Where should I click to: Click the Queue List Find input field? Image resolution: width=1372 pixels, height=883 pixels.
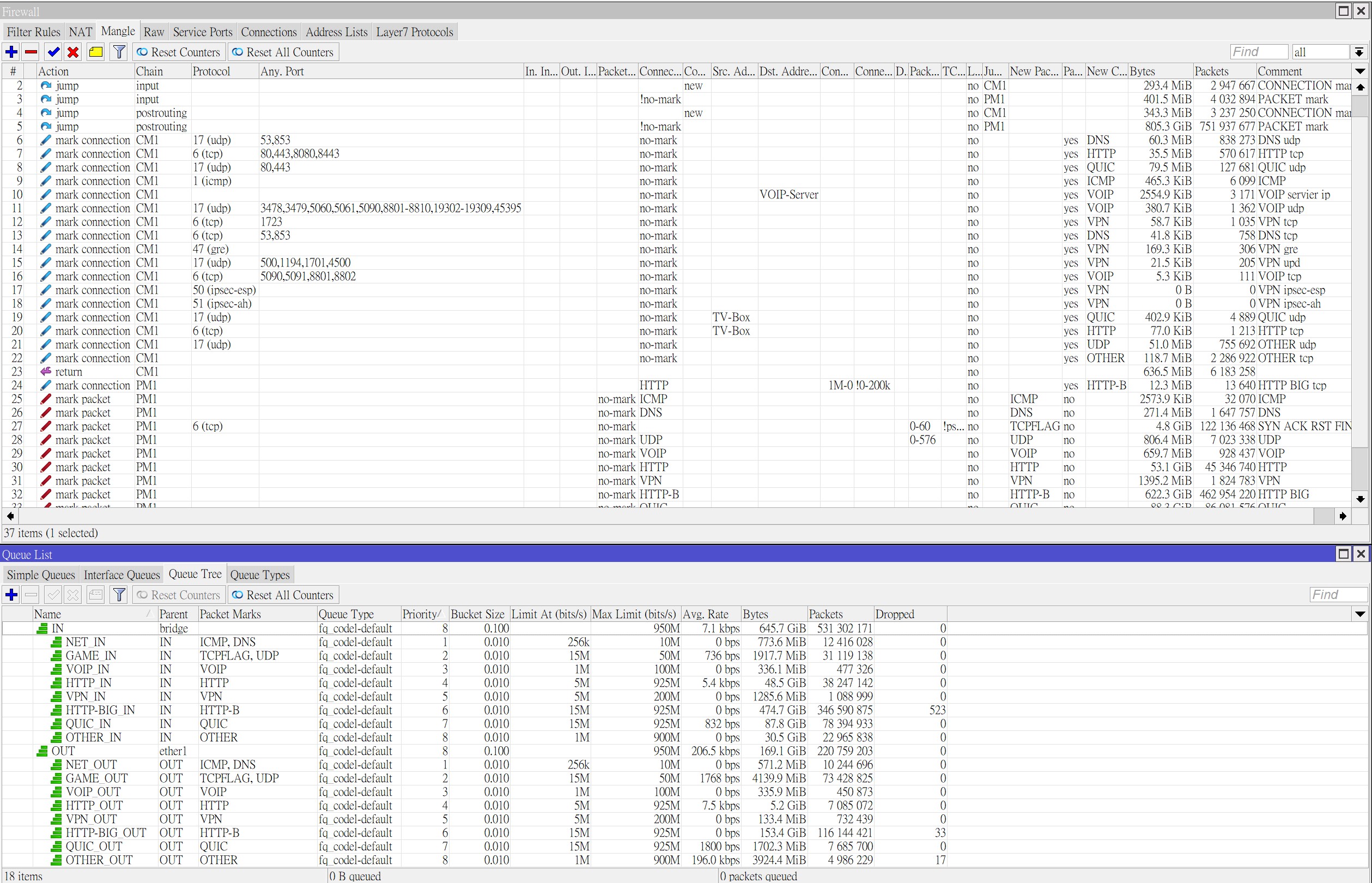1338,595
